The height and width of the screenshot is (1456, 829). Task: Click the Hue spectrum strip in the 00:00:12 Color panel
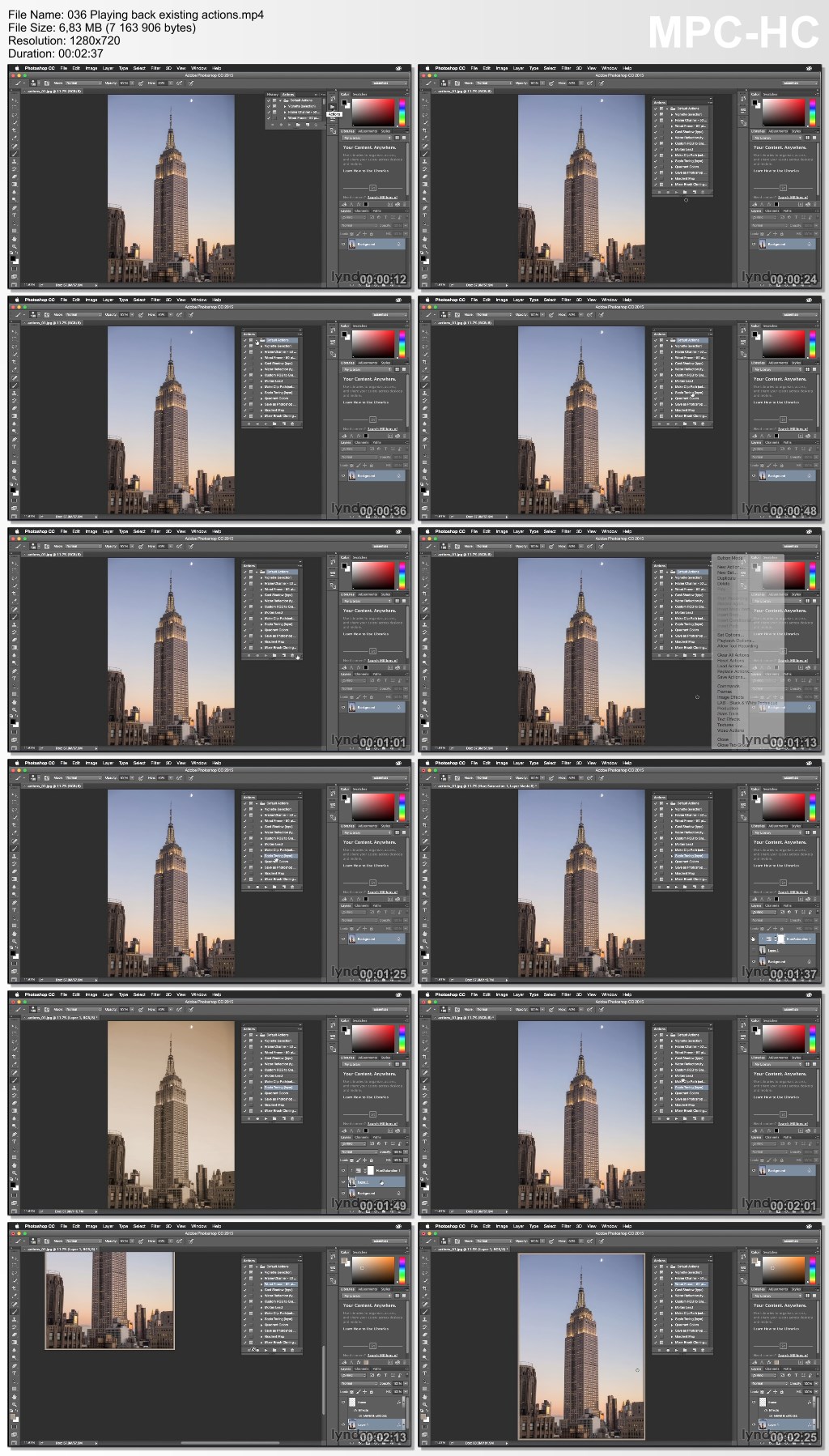point(402,113)
